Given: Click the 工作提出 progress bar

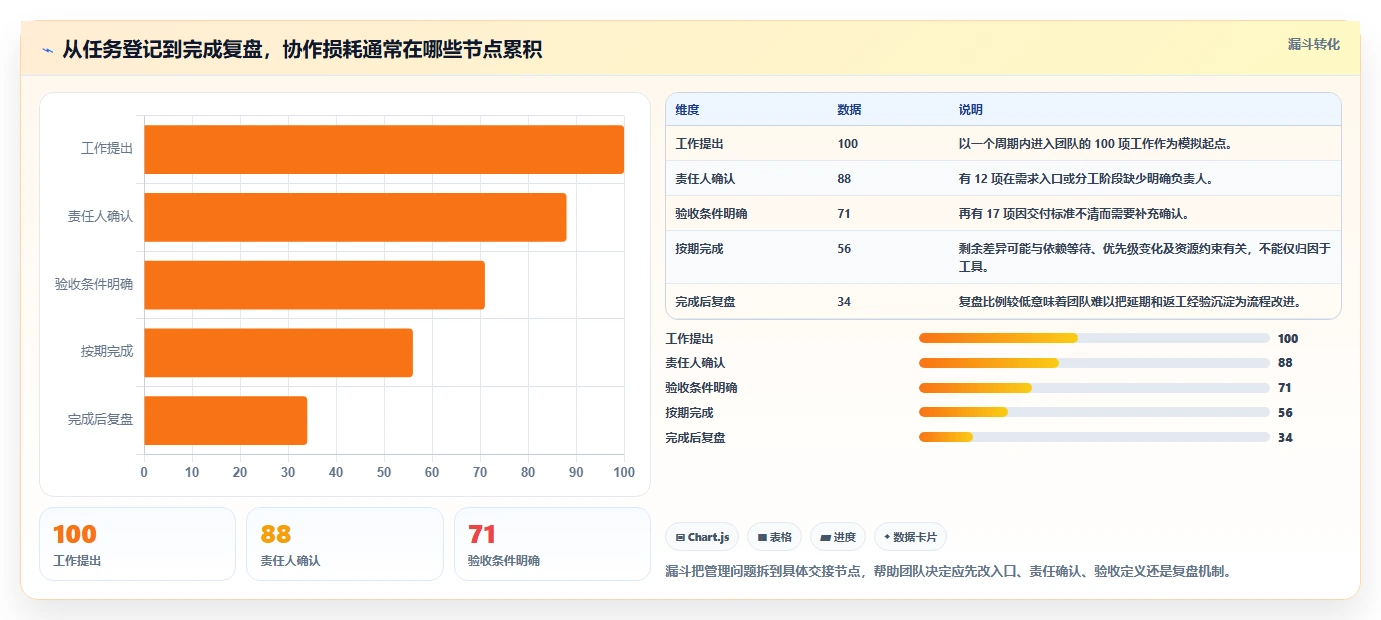Looking at the screenshot, I should (x=1094, y=338).
